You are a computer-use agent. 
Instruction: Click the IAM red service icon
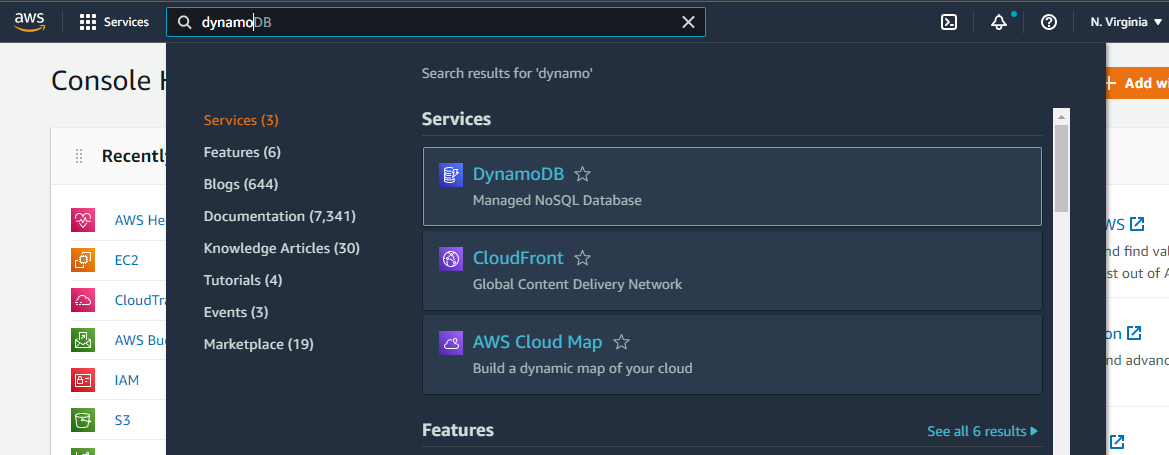[83, 380]
